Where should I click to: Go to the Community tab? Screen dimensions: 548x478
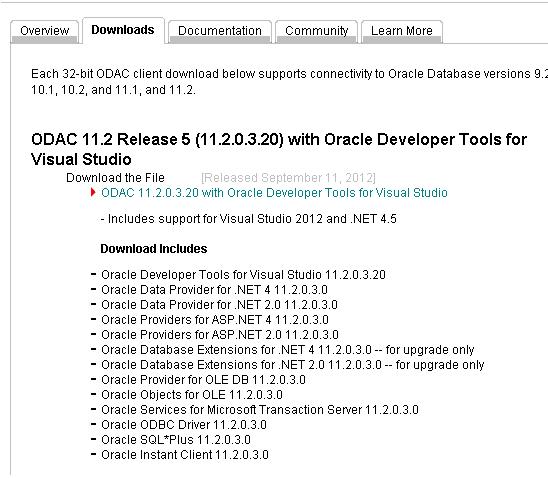point(317,31)
